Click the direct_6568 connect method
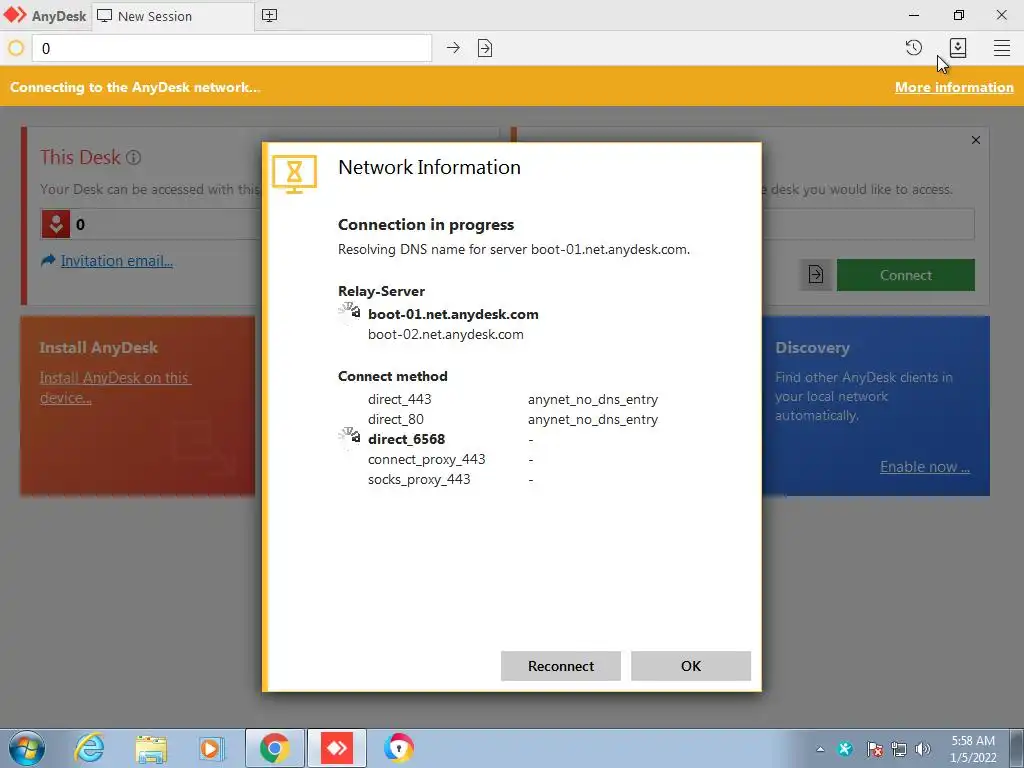Screen dimensions: 1024x768 406,439
